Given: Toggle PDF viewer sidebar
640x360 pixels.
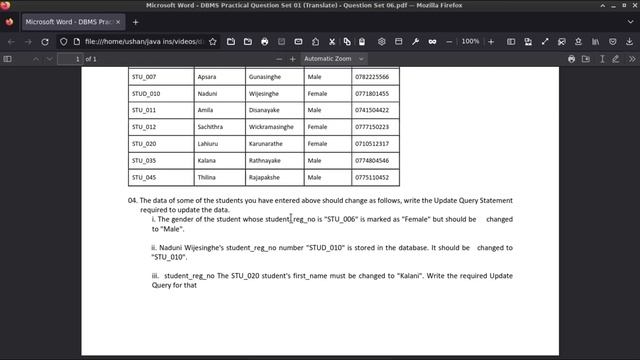Looking at the screenshot, I should coord(7,59).
